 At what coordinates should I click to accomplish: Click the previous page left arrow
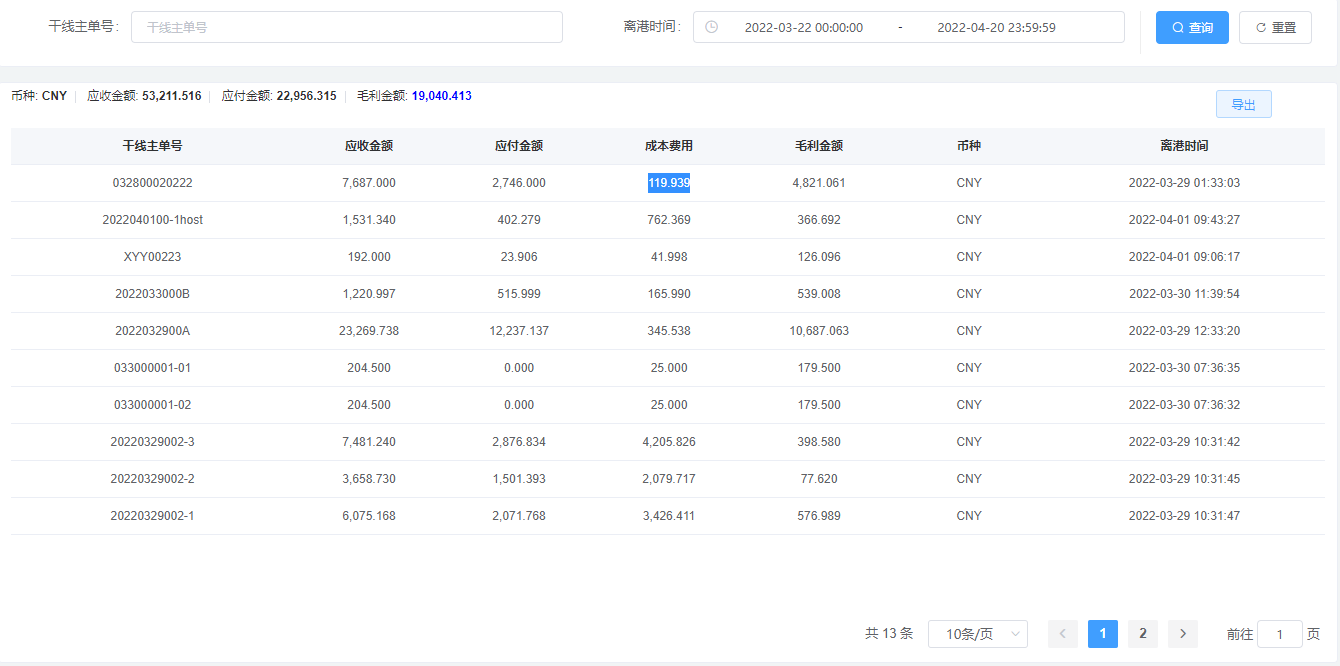[x=1063, y=633]
